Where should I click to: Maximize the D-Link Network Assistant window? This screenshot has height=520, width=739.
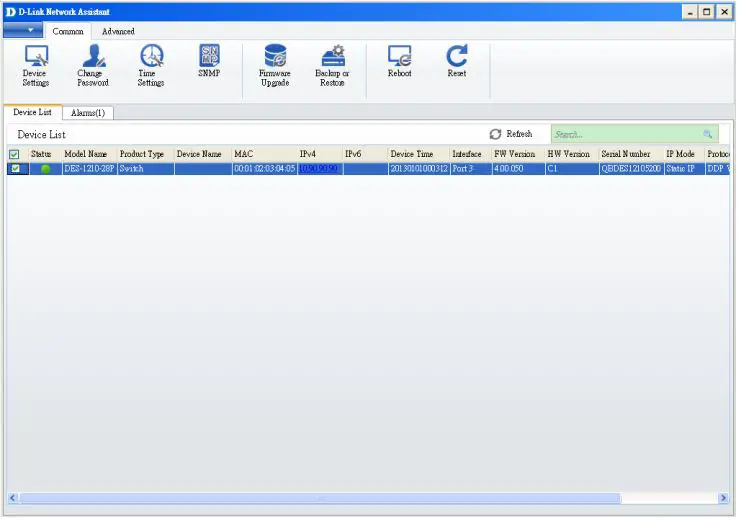tap(706, 12)
